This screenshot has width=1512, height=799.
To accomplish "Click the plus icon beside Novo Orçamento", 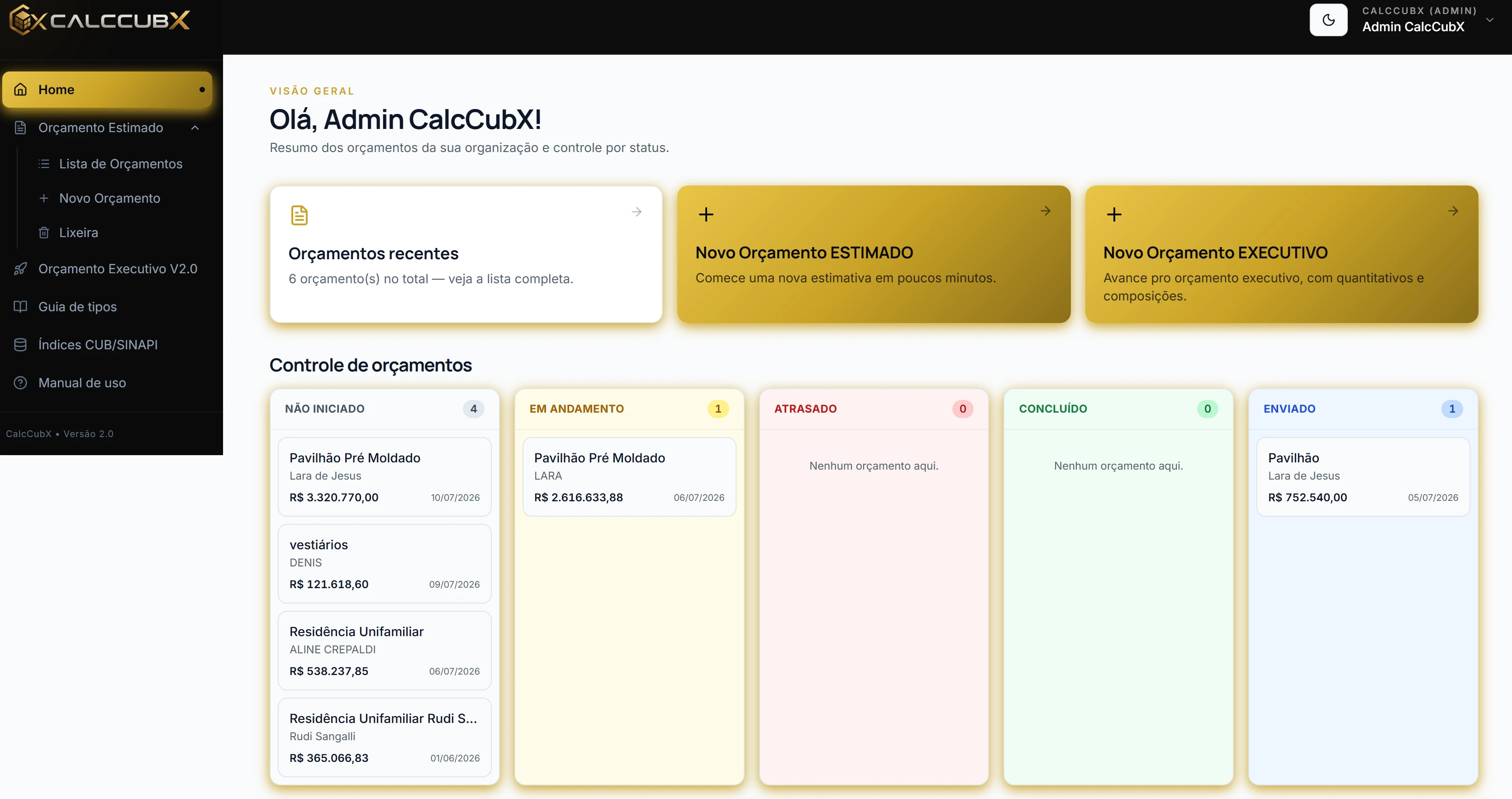I will coord(44,199).
